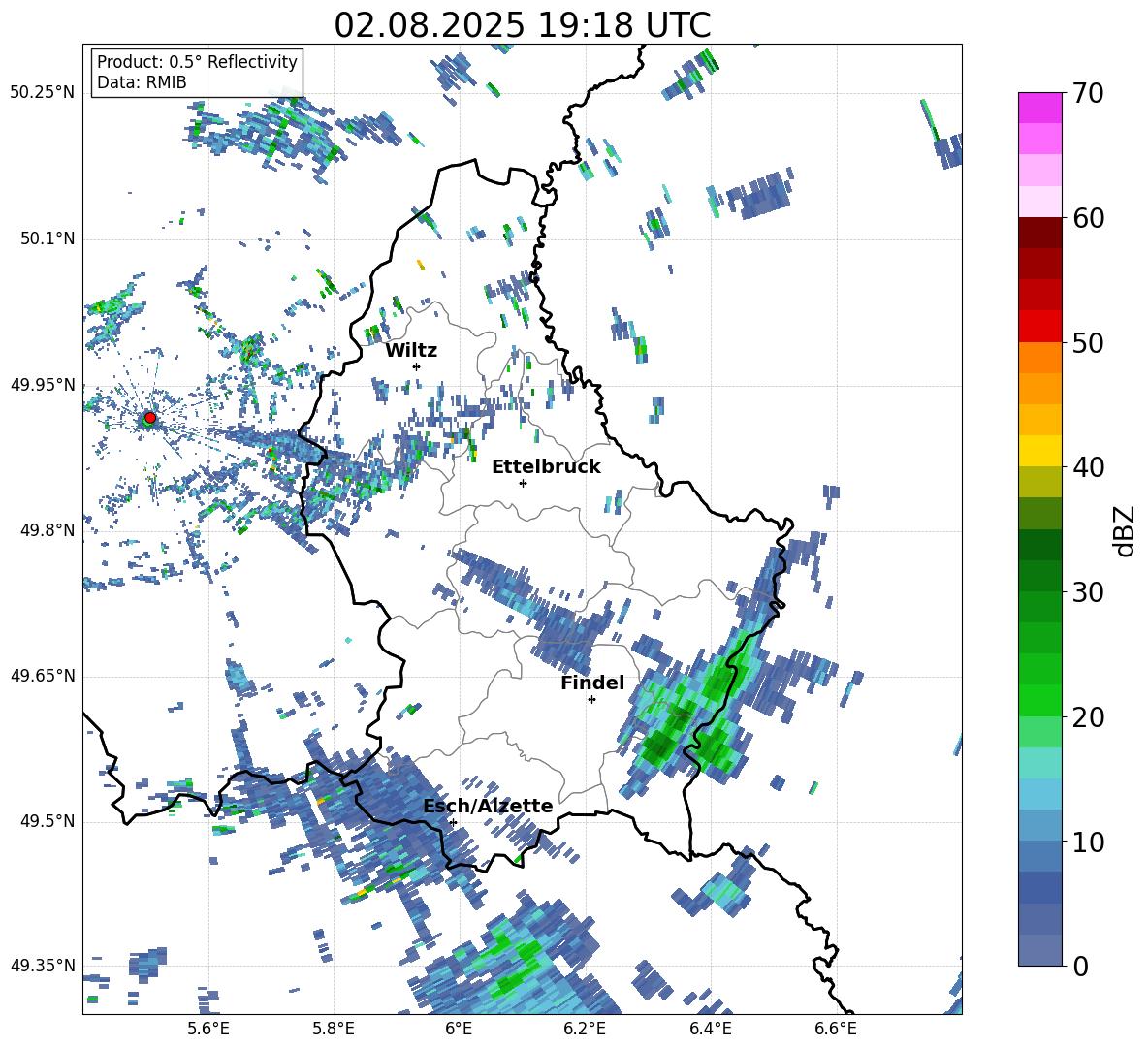Click the 40 colorbar tick value
The width and height of the screenshot is (1148, 1048).
[x=1088, y=467]
